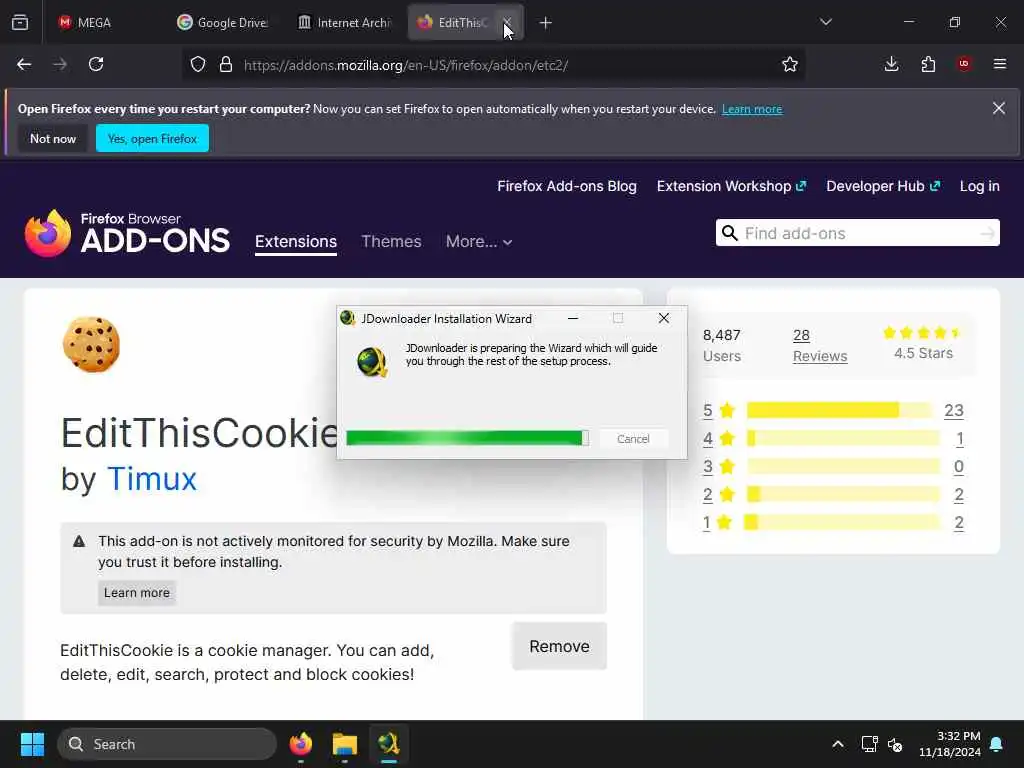Screen dimensions: 1024x768
Task: Bookmark this page with star icon
Action: pyautogui.click(x=790, y=64)
